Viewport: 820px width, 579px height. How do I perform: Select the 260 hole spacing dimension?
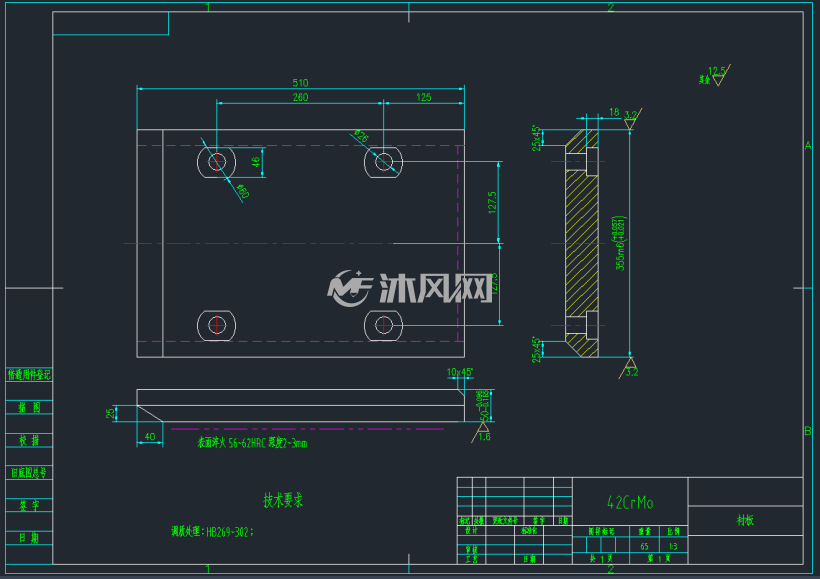(x=300, y=97)
